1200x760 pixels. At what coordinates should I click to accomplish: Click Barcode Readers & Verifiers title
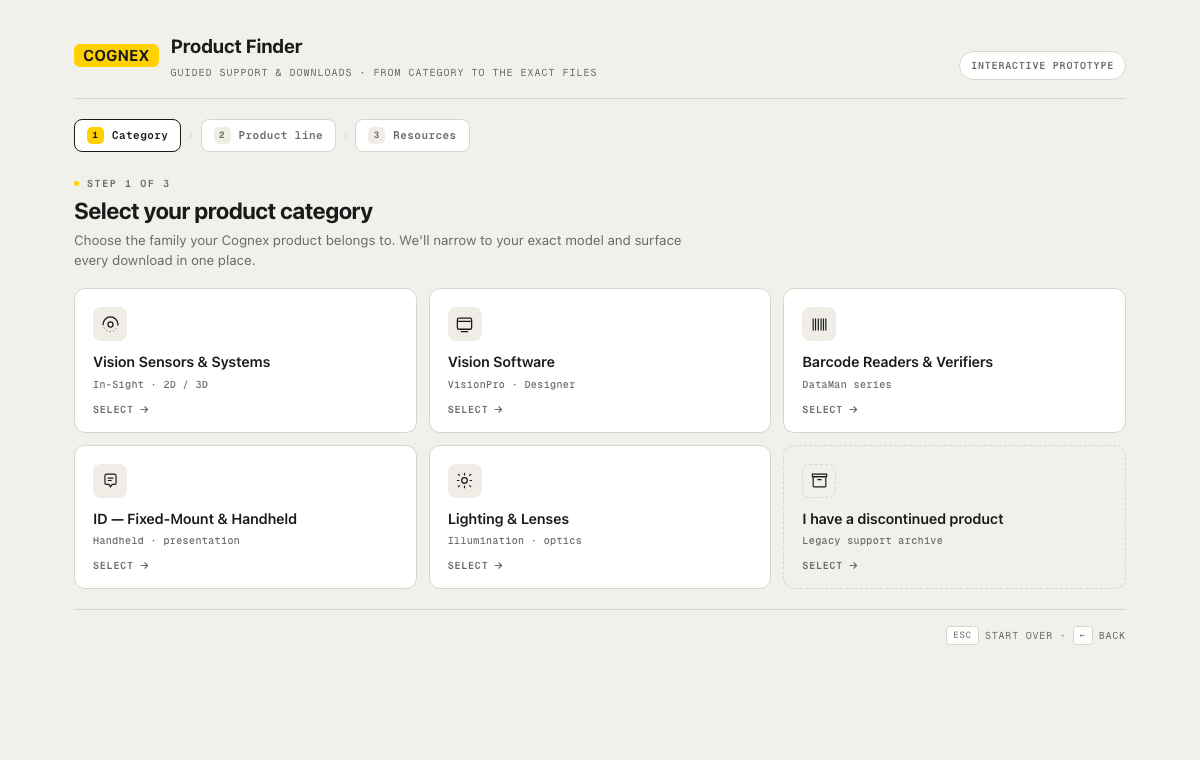click(897, 362)
